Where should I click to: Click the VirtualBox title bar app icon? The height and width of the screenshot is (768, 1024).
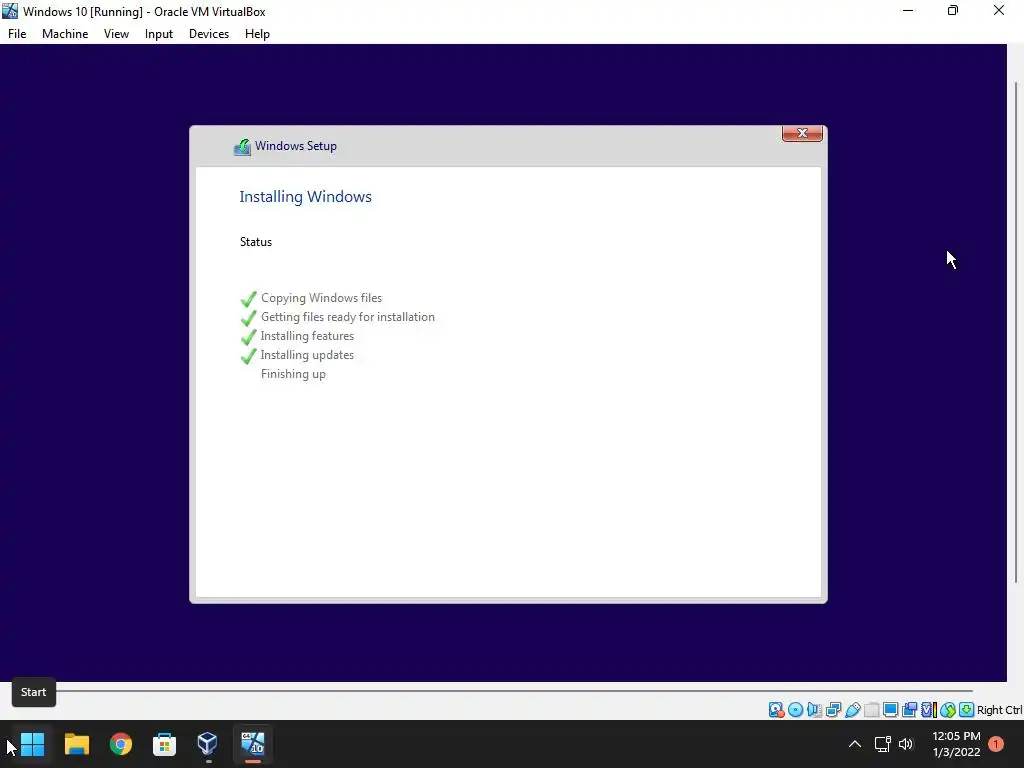(10, 11)
